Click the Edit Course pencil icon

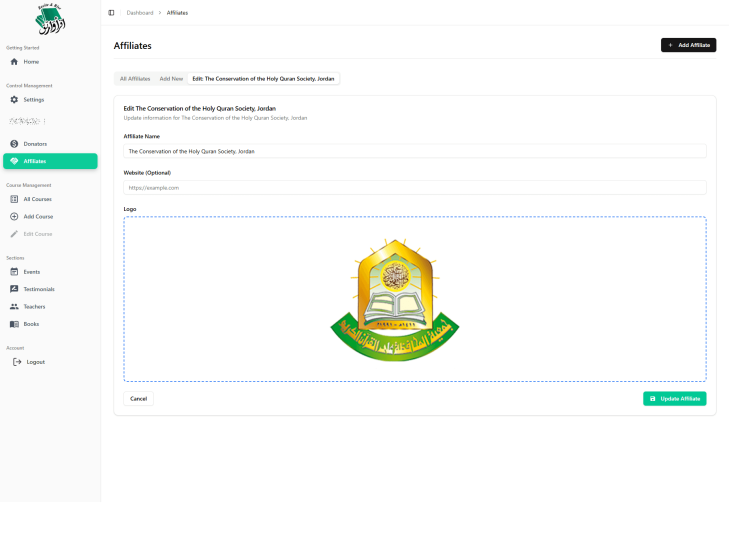click(14, 234)
